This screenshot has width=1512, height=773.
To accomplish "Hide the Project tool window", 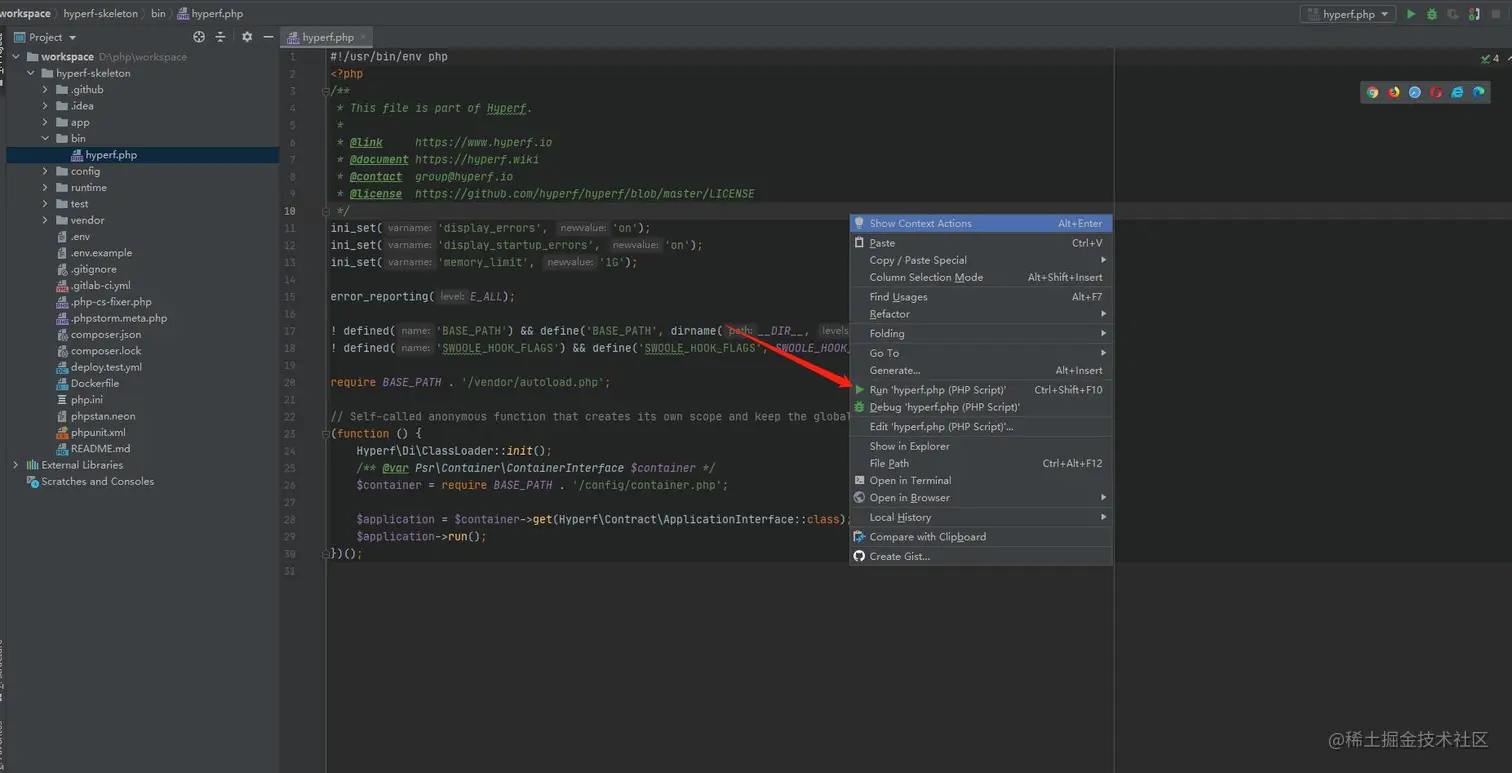I will pyautogui.click(x=268, y=37).
